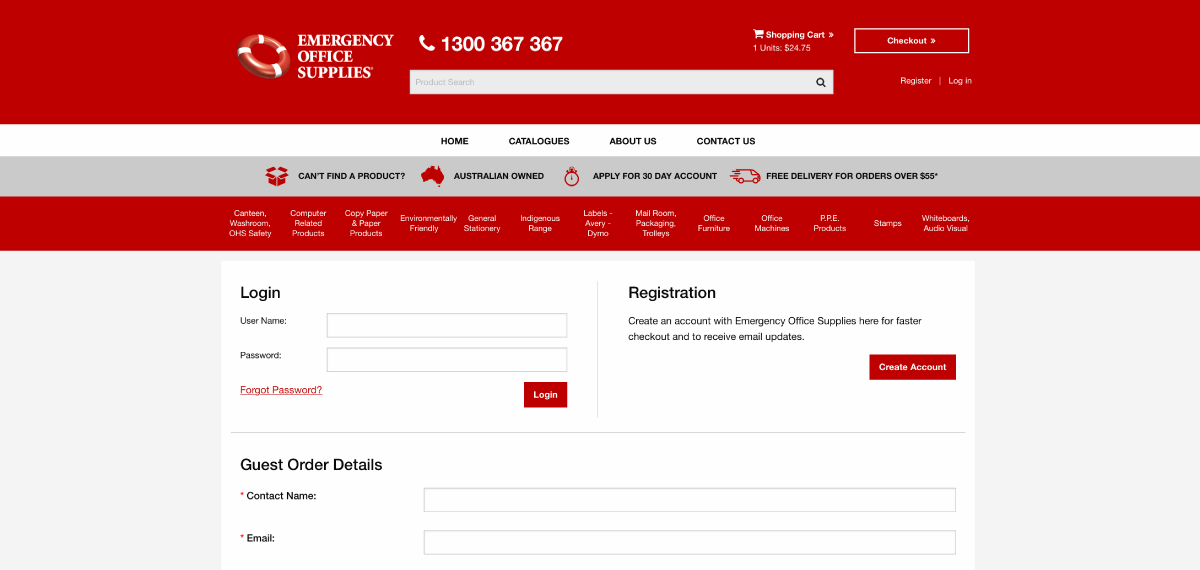1200x570 pixels.
Task: Open Mail Room, Packaging, Trolleys category
Action: [x=656, y=223]
